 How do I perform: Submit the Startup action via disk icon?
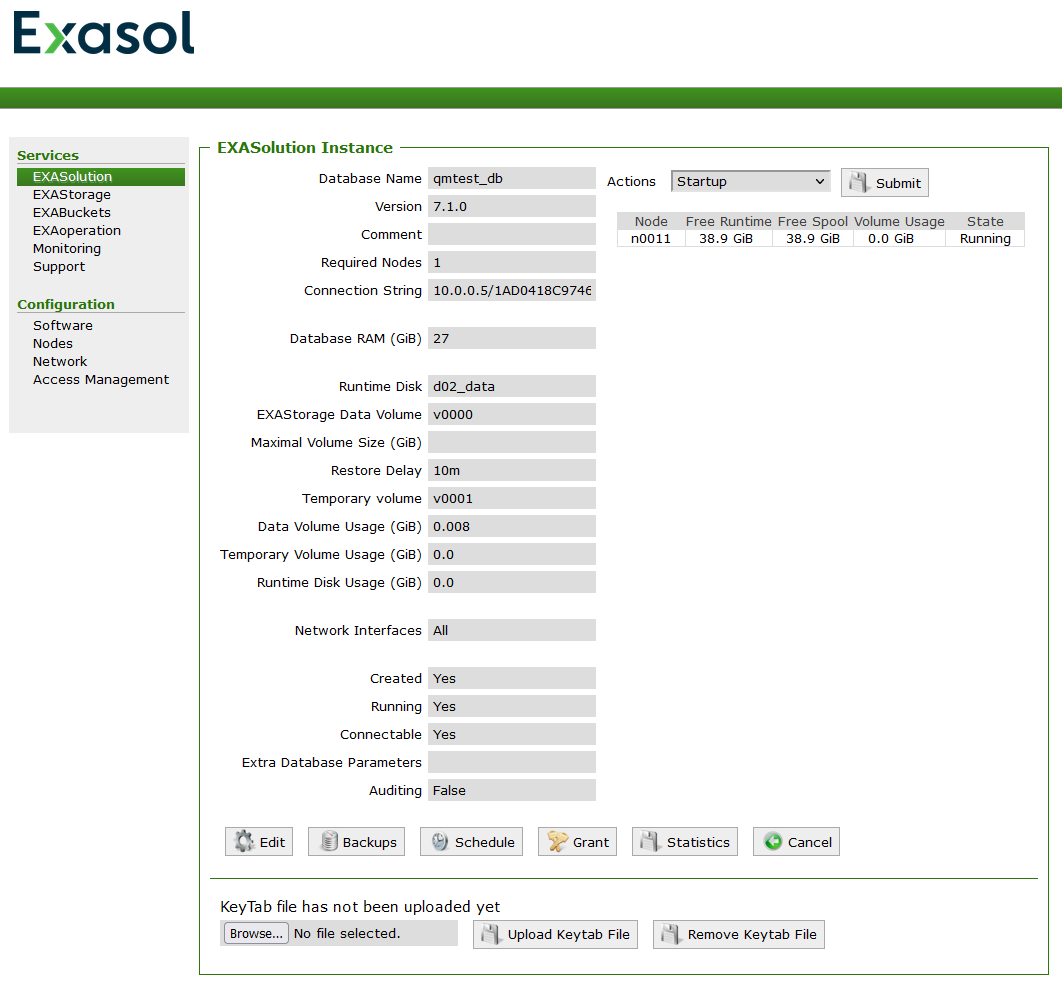(857, 182)
